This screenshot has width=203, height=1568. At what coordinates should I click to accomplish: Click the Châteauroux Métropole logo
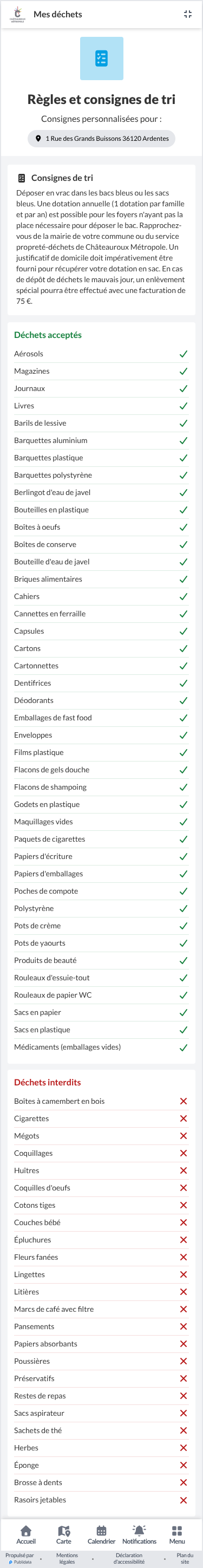tap(18, 14)
